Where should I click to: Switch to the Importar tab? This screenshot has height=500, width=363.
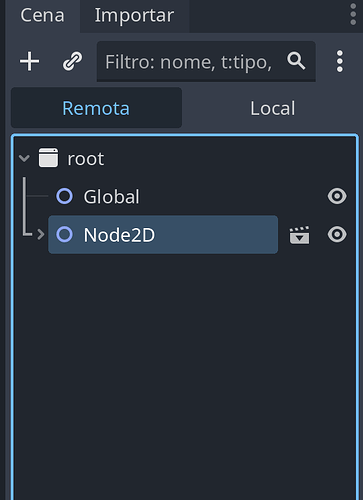tap(134, 16)
